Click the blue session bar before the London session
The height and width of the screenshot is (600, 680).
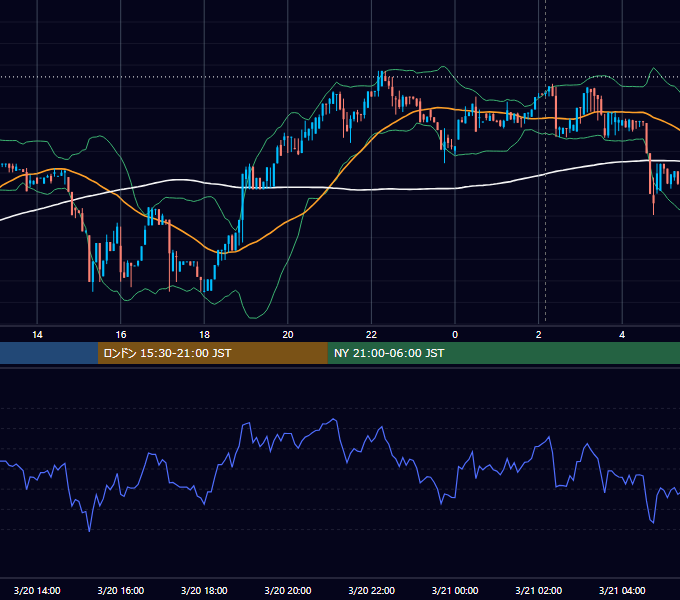click(49, 353)
